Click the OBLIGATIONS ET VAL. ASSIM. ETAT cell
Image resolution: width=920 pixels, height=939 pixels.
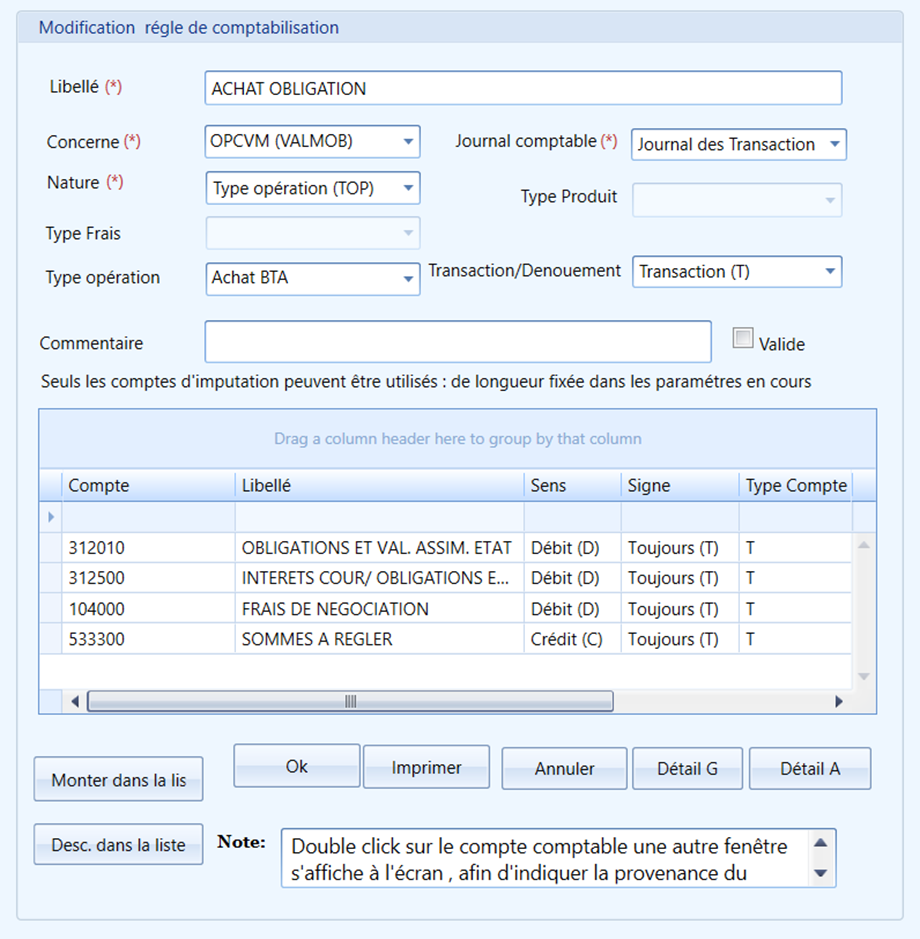pyautogui.click(x=379, y=548)
